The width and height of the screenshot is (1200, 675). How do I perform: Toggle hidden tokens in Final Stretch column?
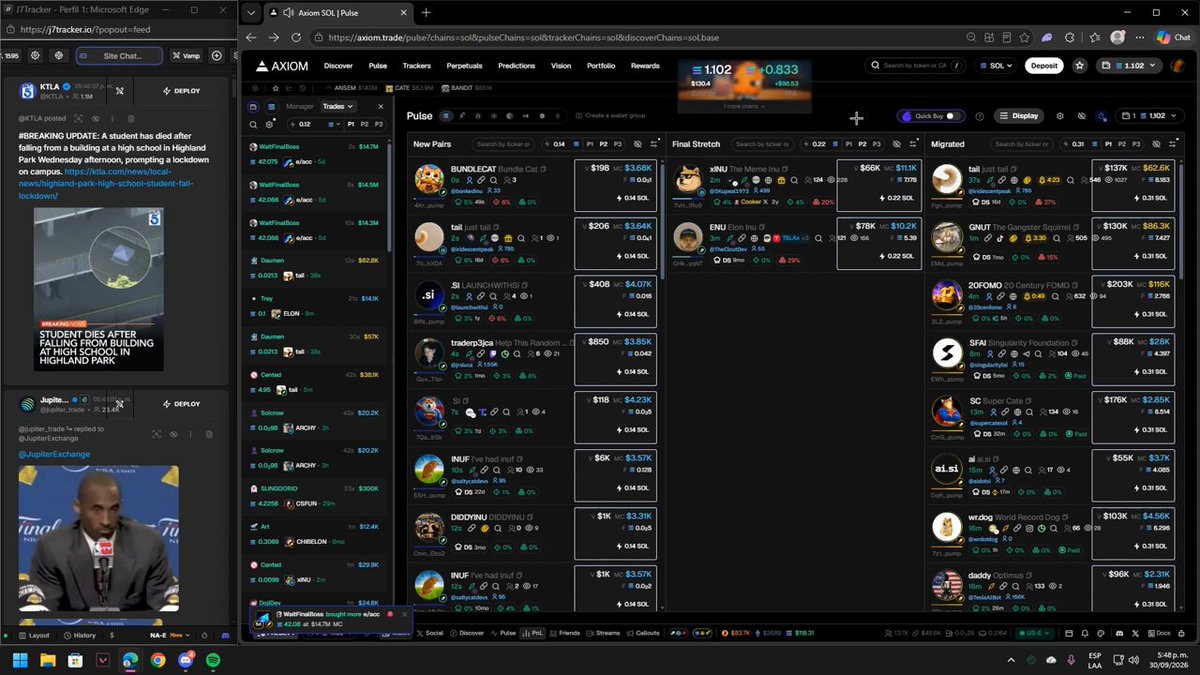click(x=896, y=144)
